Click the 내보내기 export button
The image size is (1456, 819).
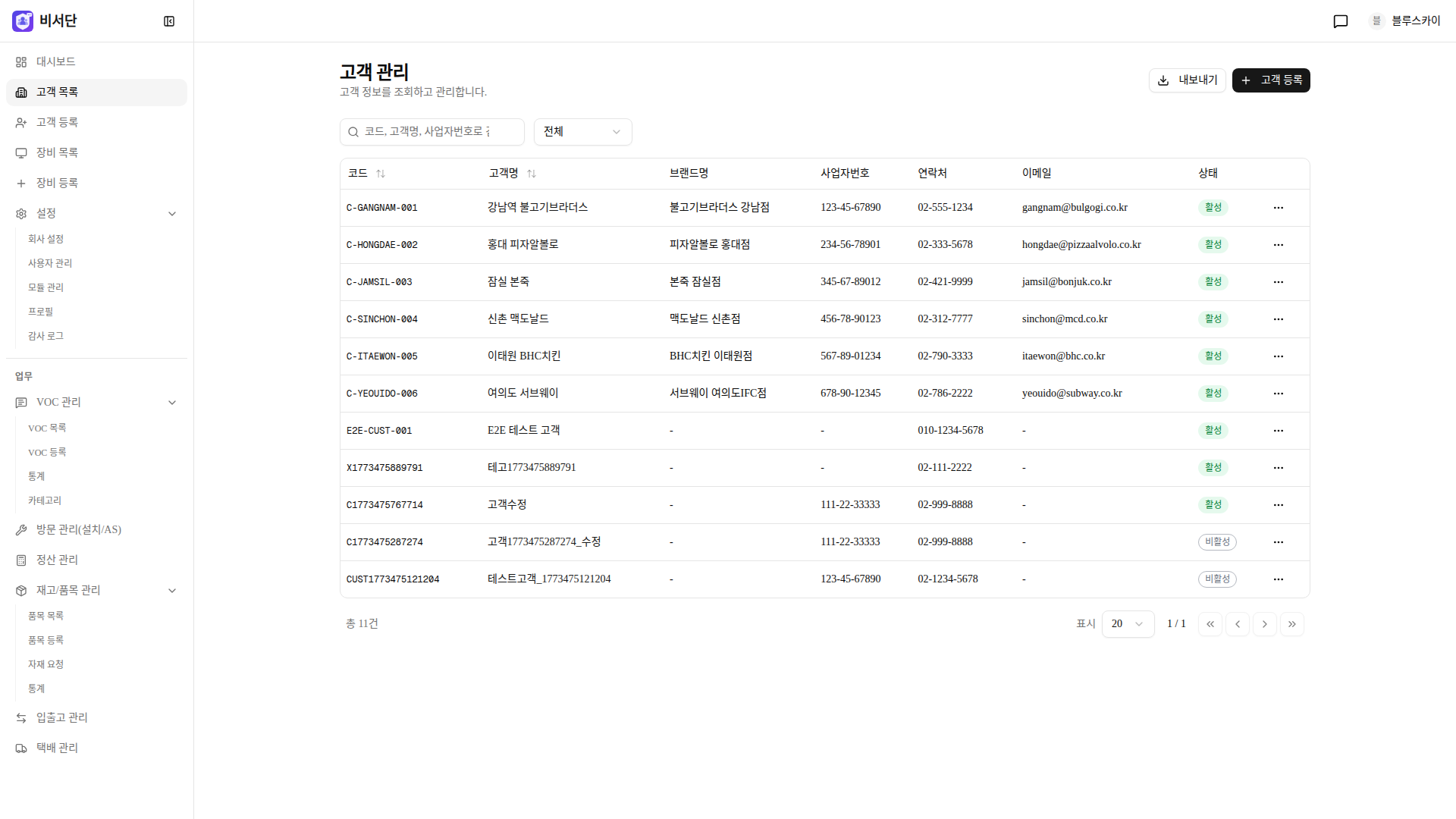click(1188, 80)
